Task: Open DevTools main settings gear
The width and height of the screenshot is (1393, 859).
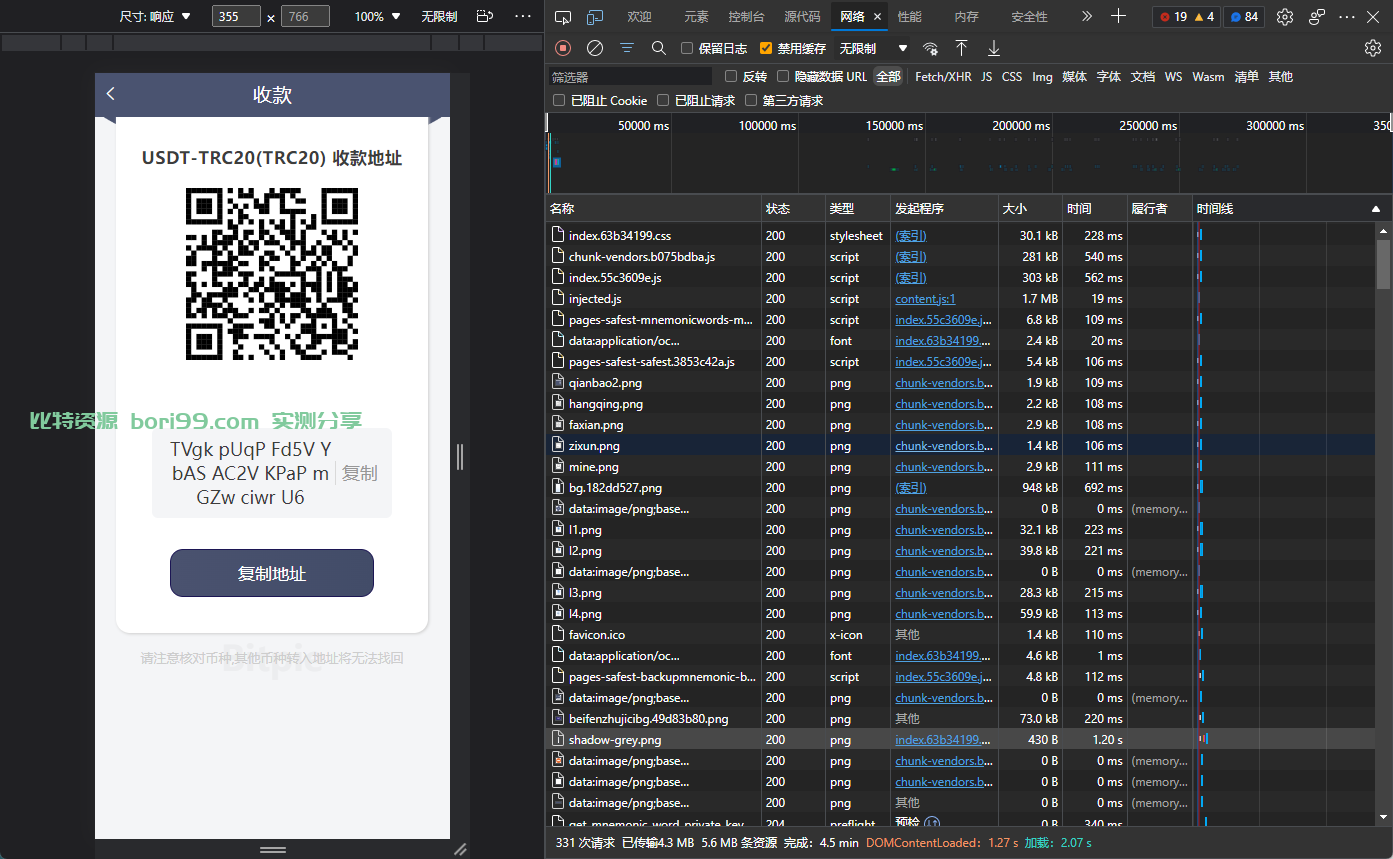Action: [1285, 17]
